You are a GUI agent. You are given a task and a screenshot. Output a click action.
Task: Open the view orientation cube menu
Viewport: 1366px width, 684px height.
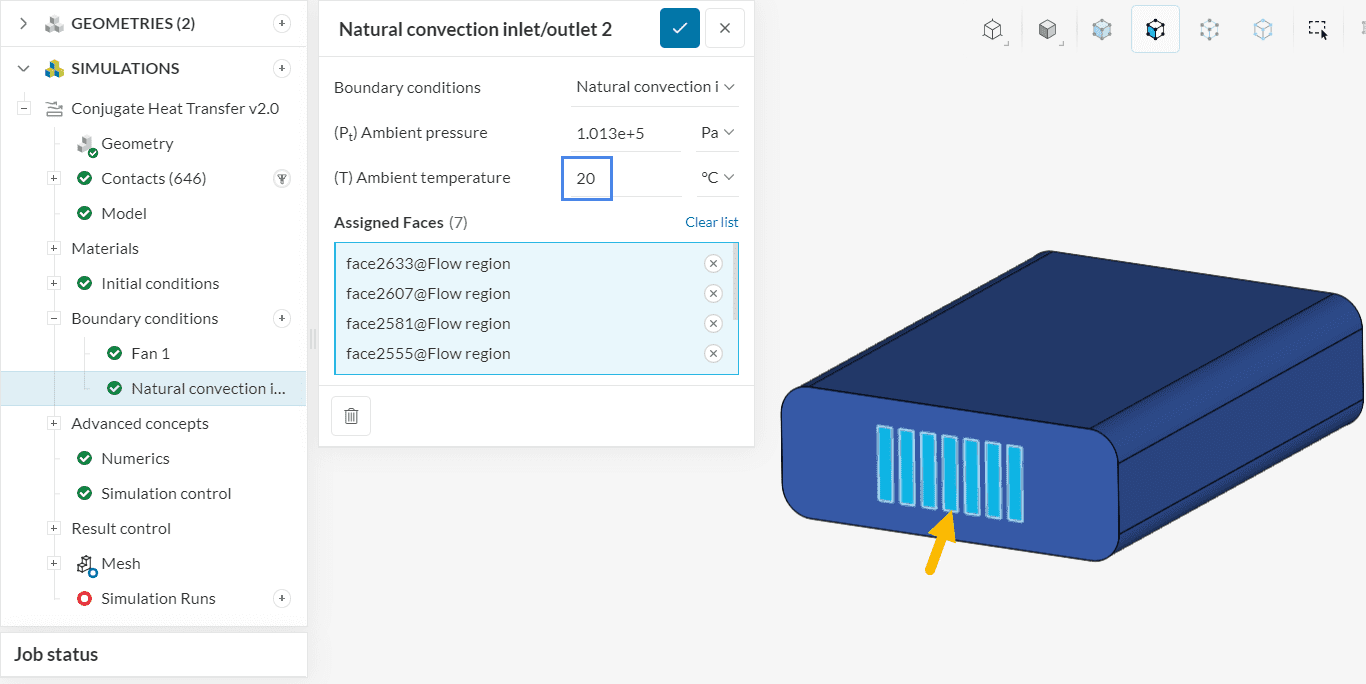tap(992, 30)
